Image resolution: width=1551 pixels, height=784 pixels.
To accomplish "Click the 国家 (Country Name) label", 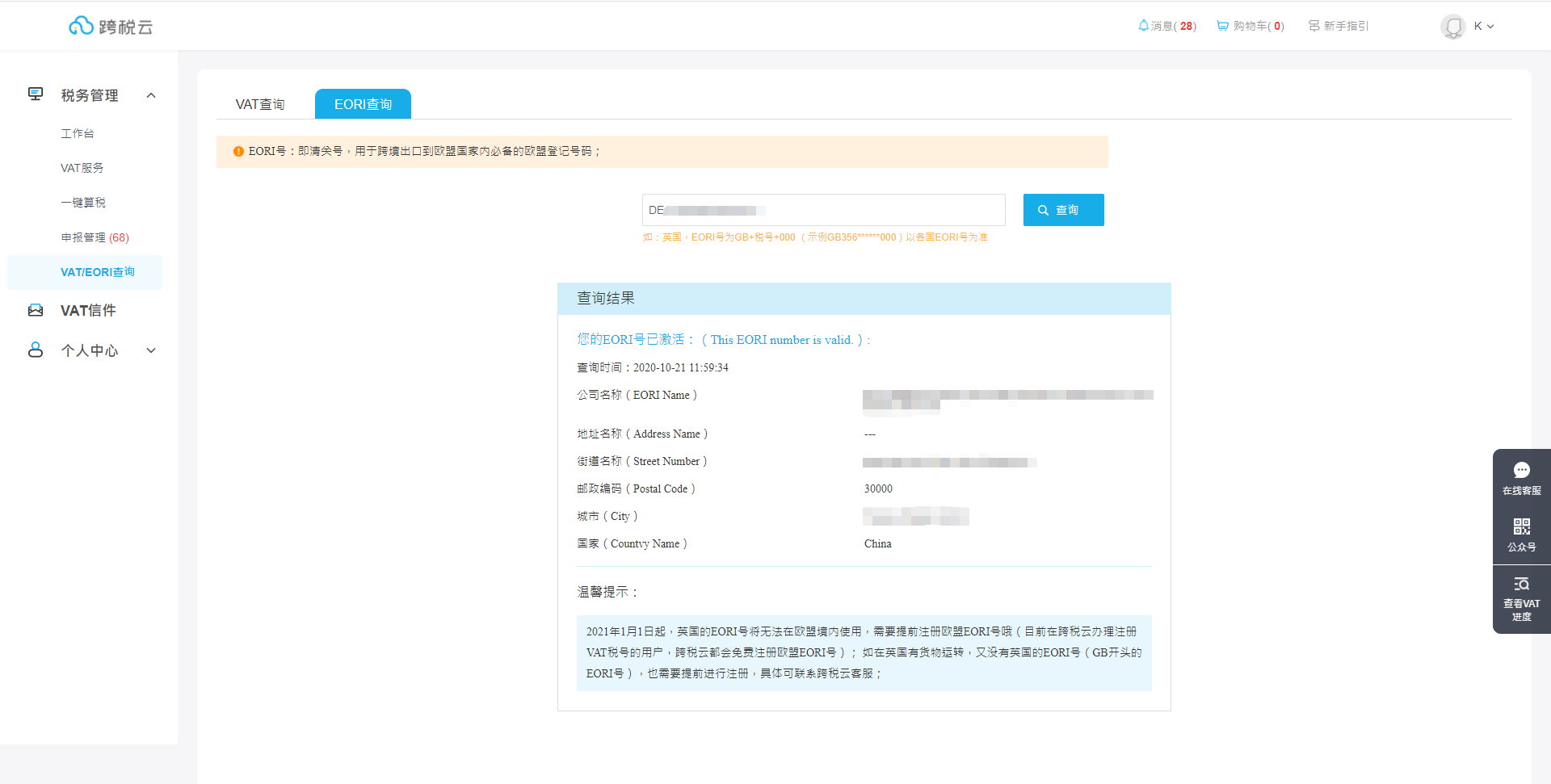I will point(633,543).
